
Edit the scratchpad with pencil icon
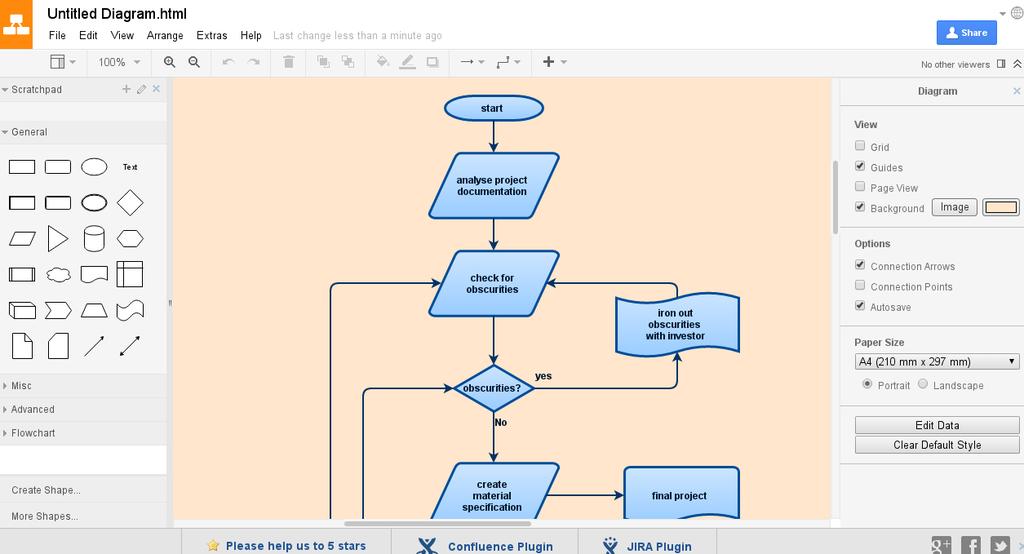pyautogui.click(x=141, y=89)
